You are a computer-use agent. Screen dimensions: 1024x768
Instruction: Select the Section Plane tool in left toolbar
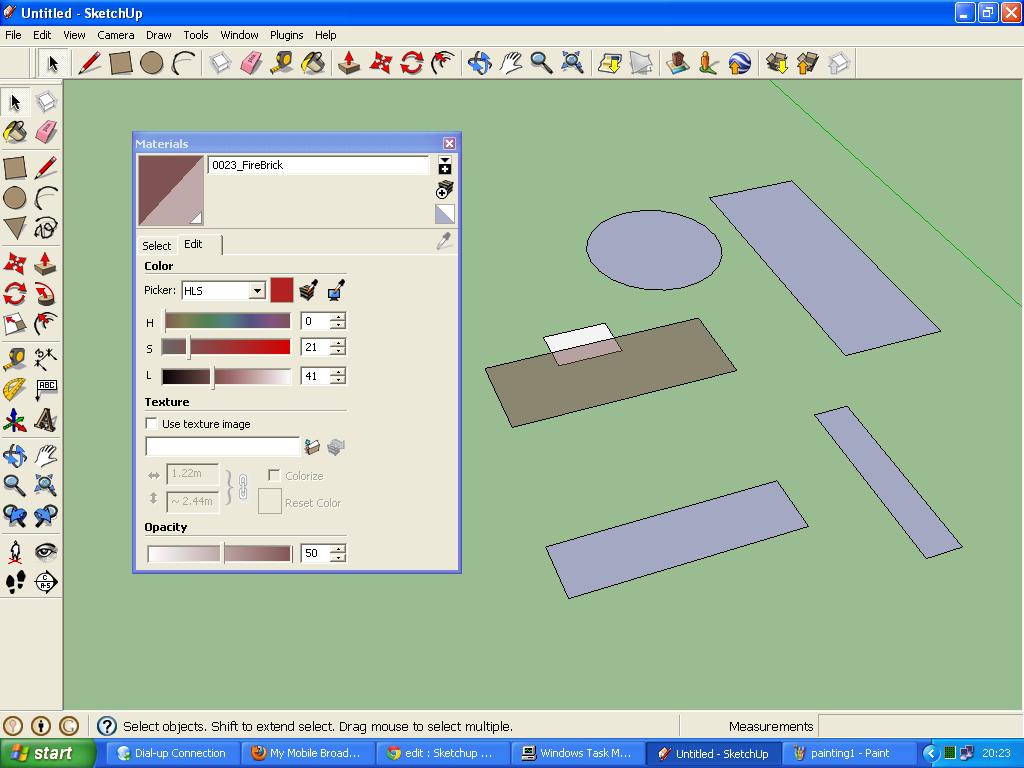pos(46,581)
